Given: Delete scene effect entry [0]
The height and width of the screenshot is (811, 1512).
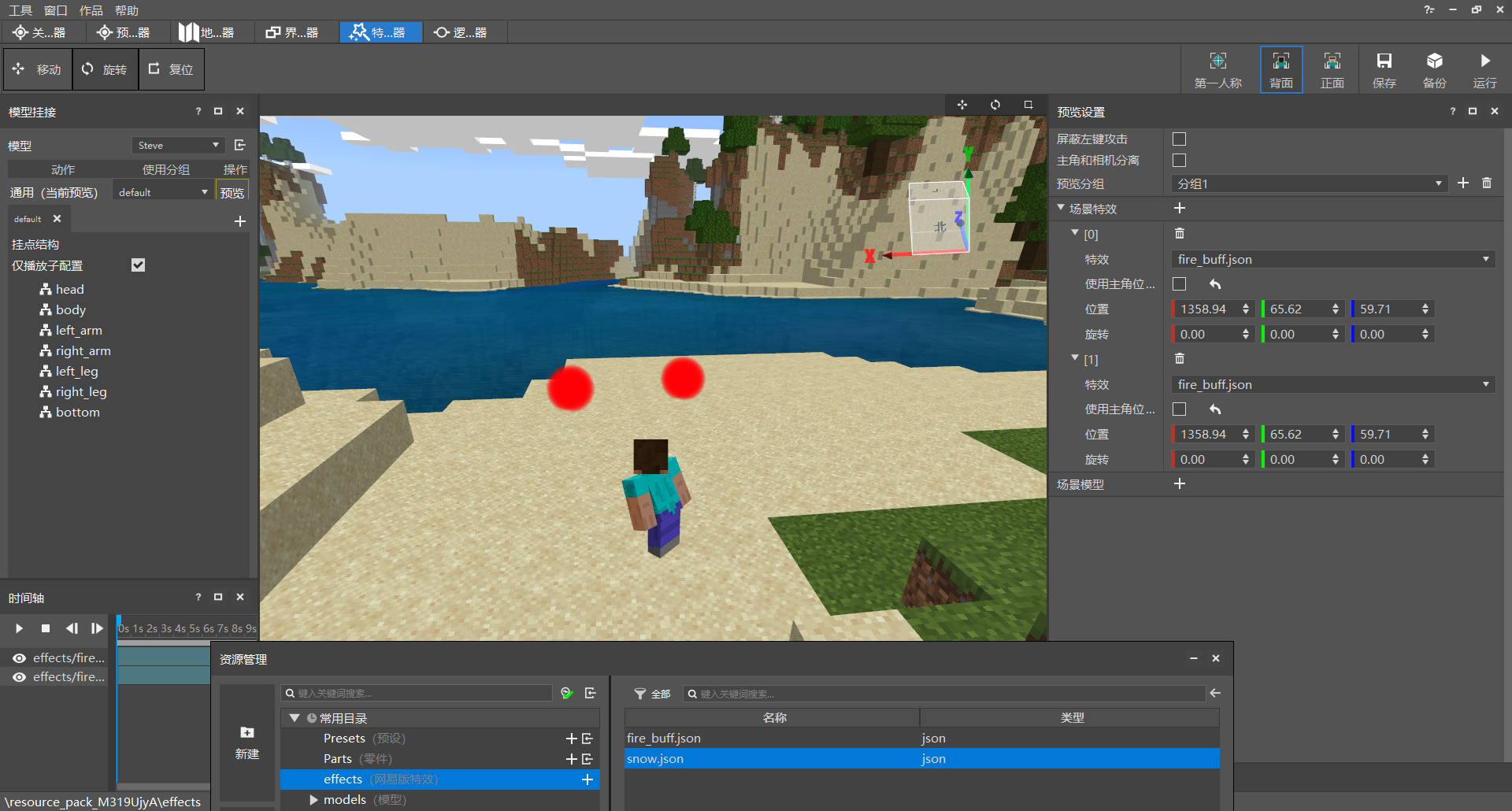Looking at the screenshot, I should [1180, 233].
